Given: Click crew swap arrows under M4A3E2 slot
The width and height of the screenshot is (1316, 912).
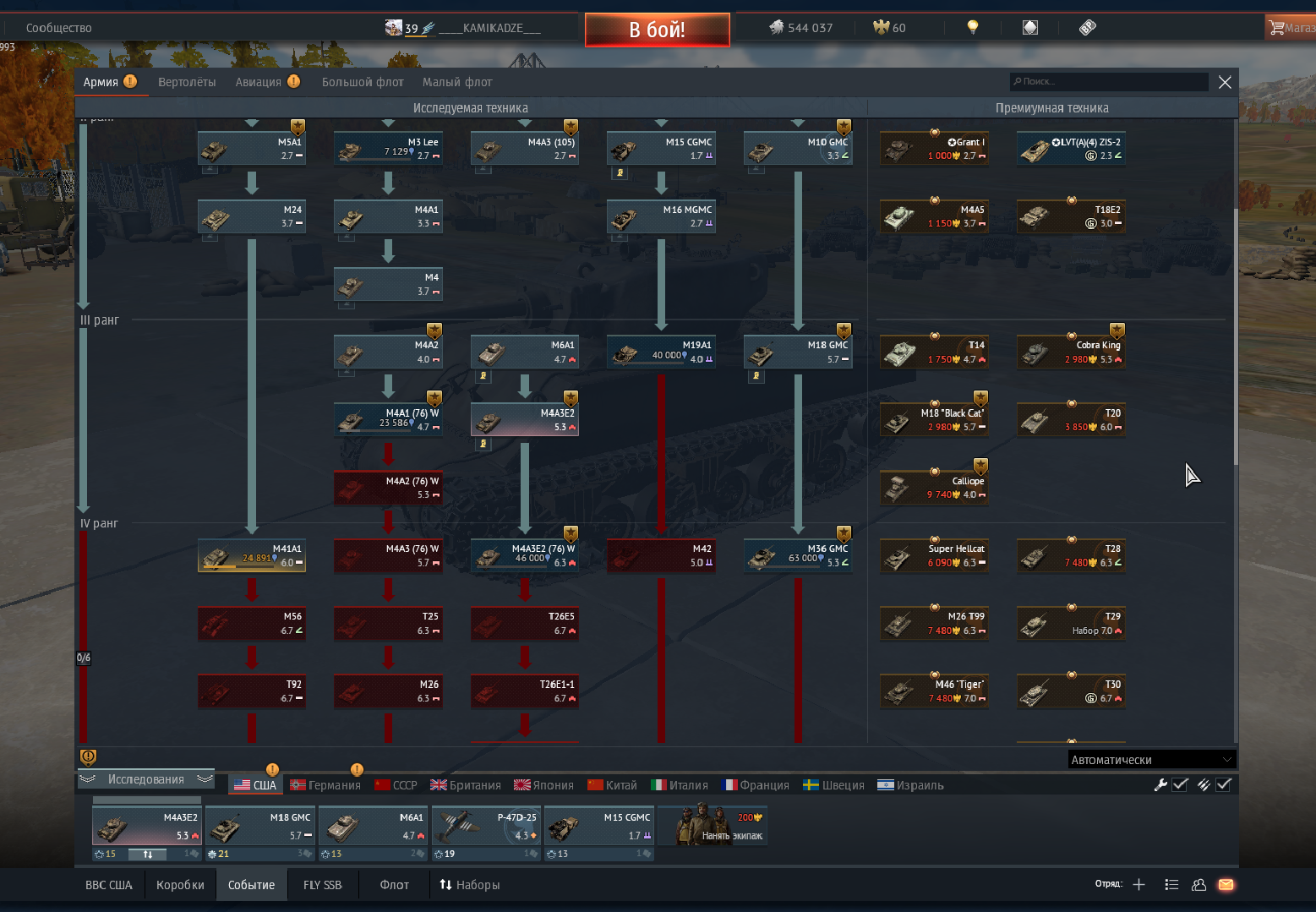Looking at the screenshot, I should pyautogui.click(x=148, y=855).
